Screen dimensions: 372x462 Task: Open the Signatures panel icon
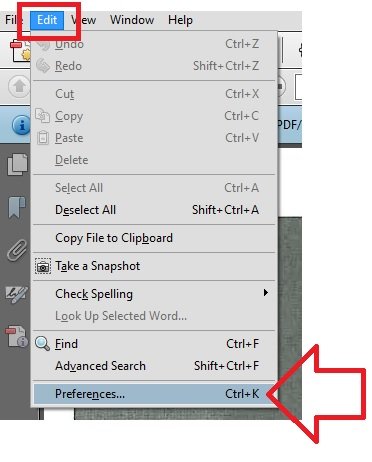17,294
